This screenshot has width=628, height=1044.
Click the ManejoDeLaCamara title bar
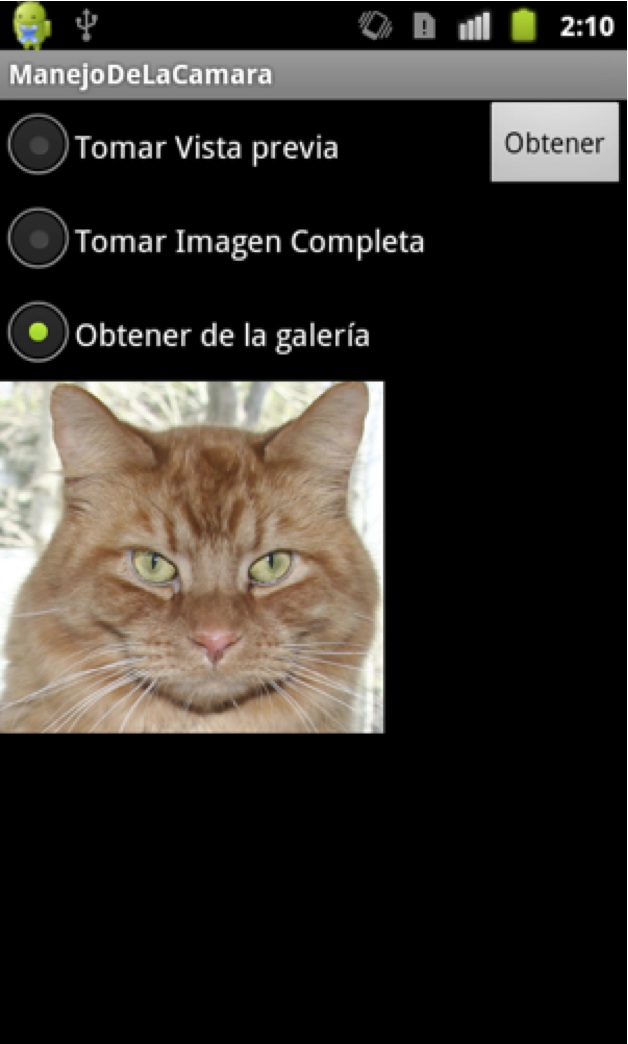314,75
